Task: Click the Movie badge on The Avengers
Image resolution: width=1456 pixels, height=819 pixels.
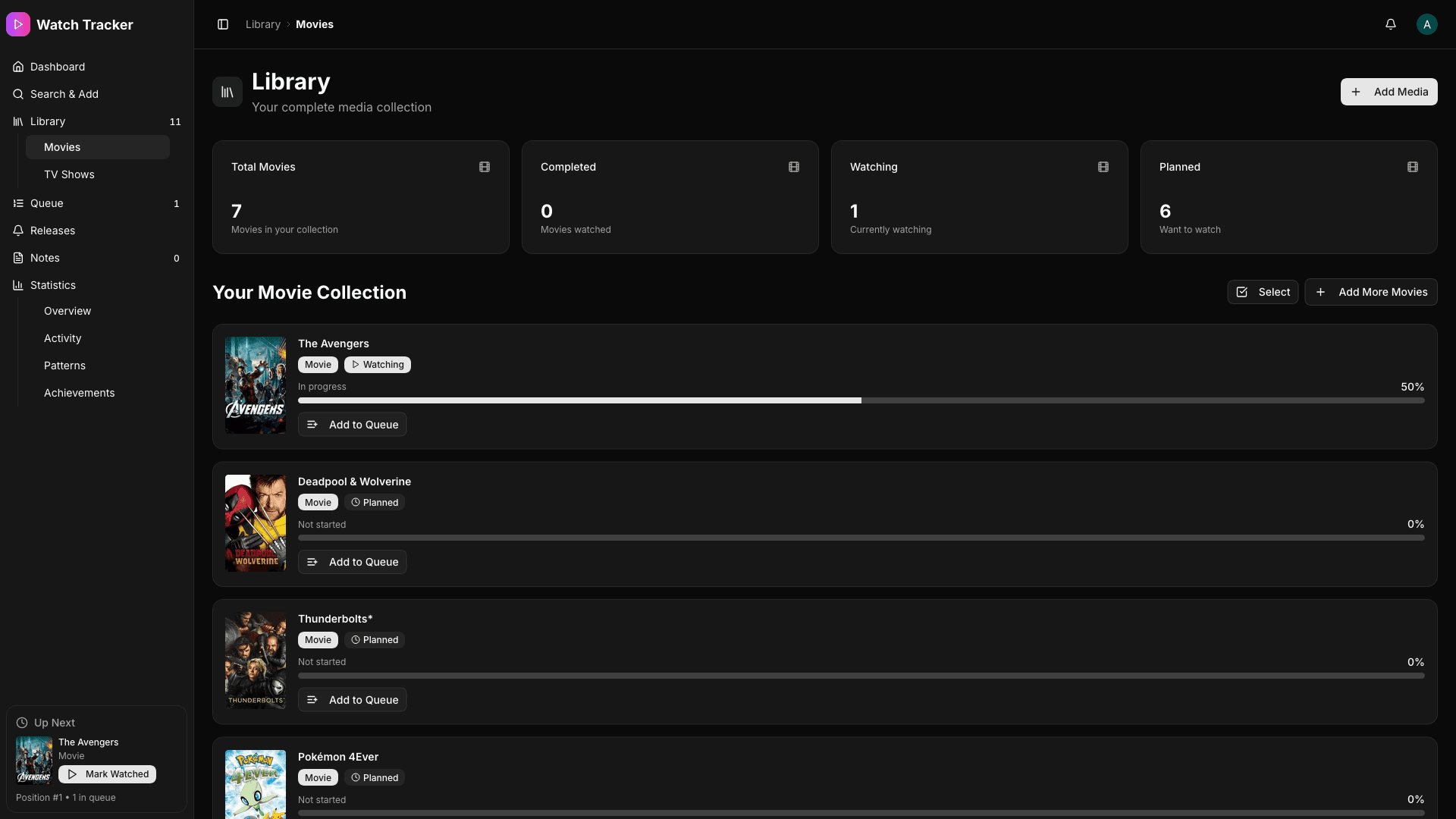Action: pyautogui.click(x=318, y=365)
